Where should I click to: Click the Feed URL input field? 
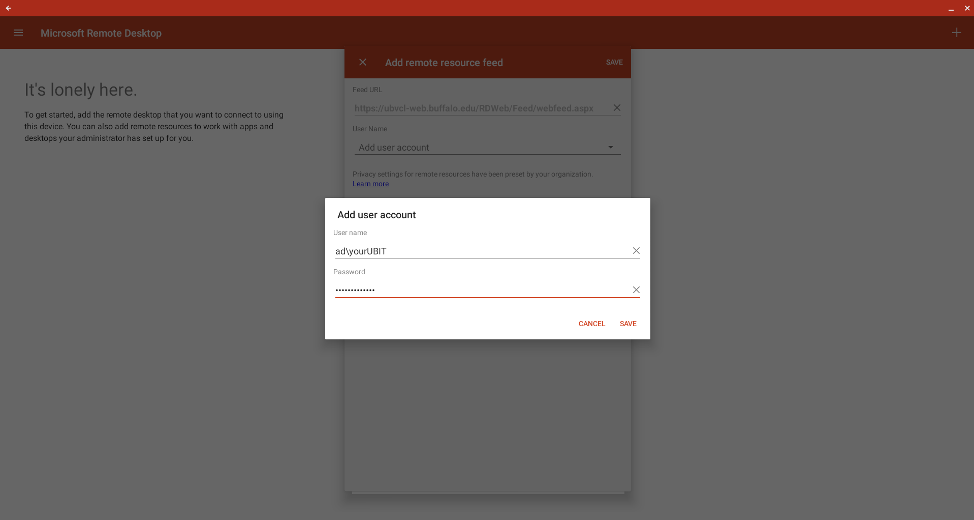coord(480,108)
